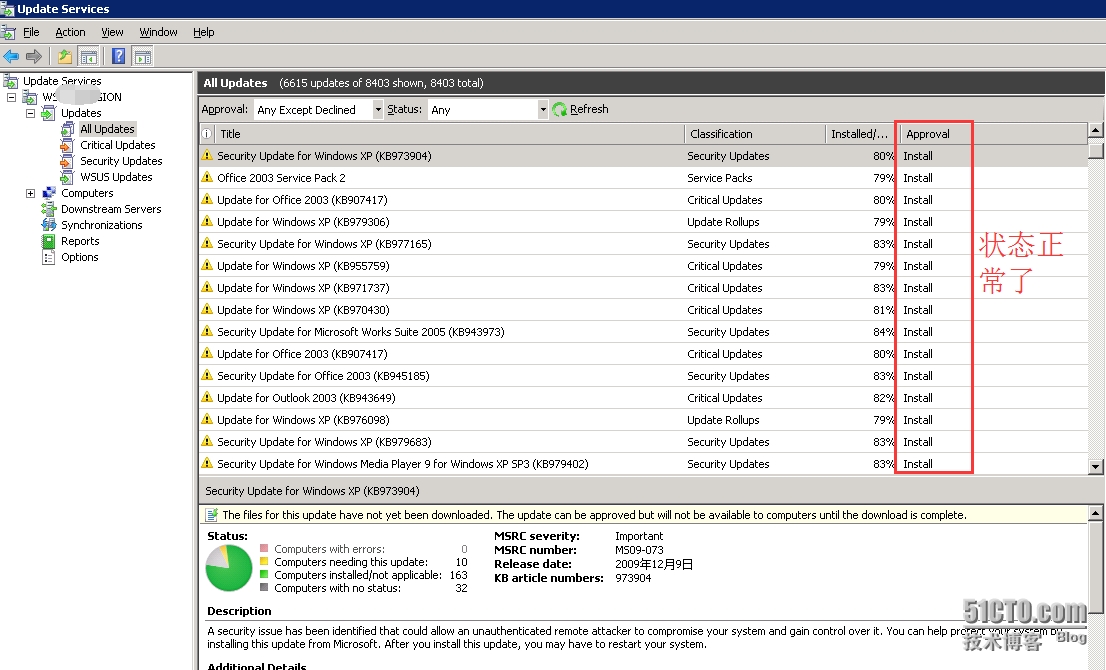Select row Security Update for Windows XP (KB973904)
Viewport: 1106px width, 670px height.
pos(643,156)
